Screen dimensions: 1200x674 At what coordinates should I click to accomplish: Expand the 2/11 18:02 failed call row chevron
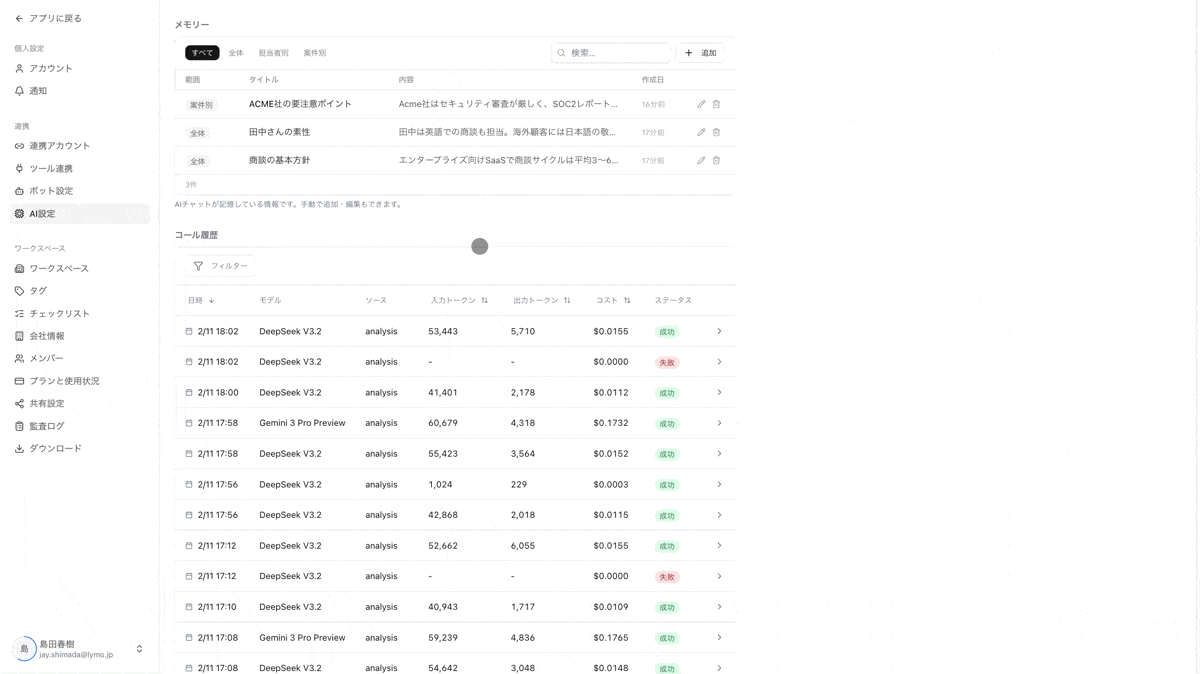coord(719,362)
